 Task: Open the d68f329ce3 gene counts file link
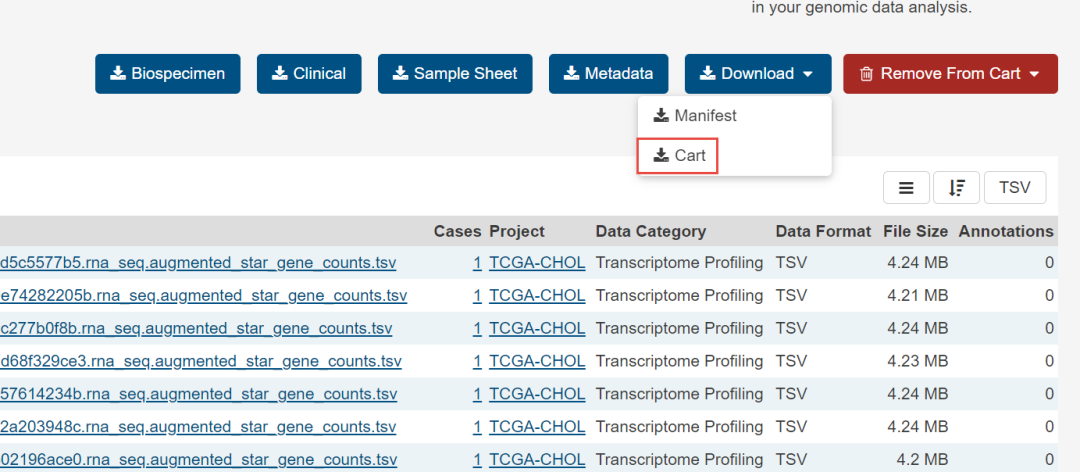click(x=201, y=362)
